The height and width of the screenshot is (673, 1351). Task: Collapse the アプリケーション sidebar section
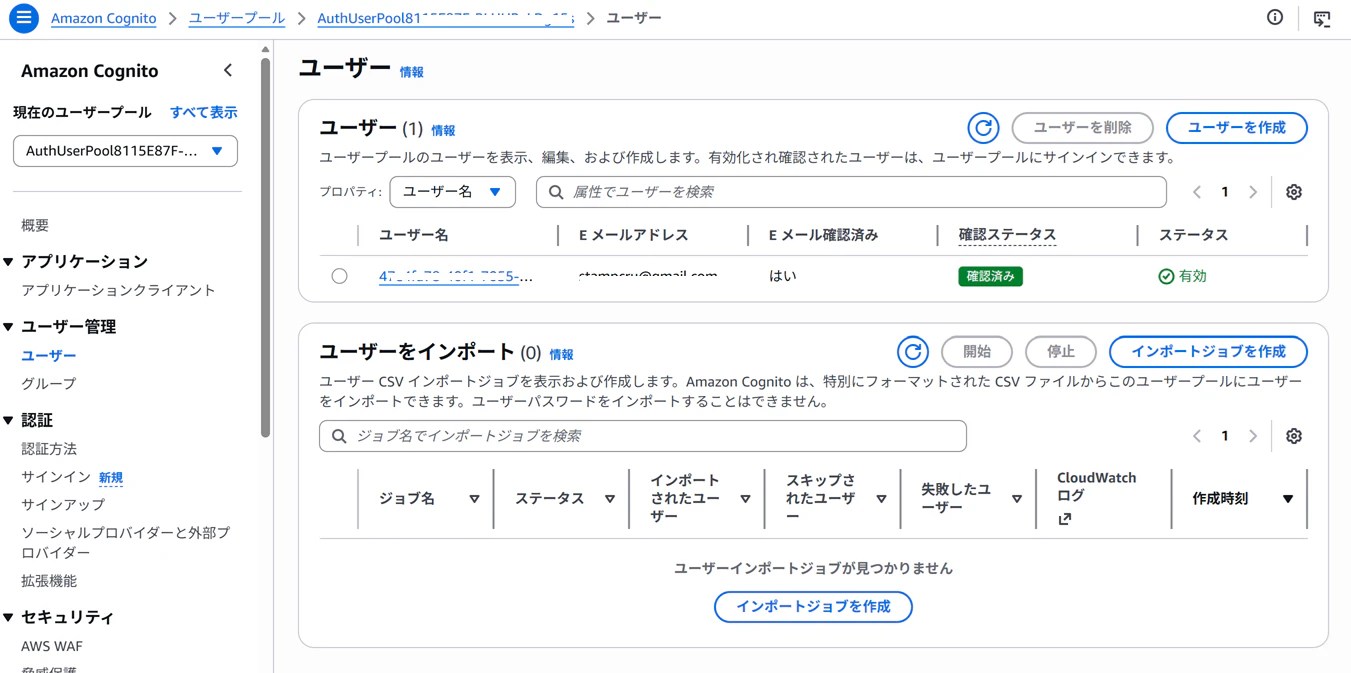pos(9,262)
